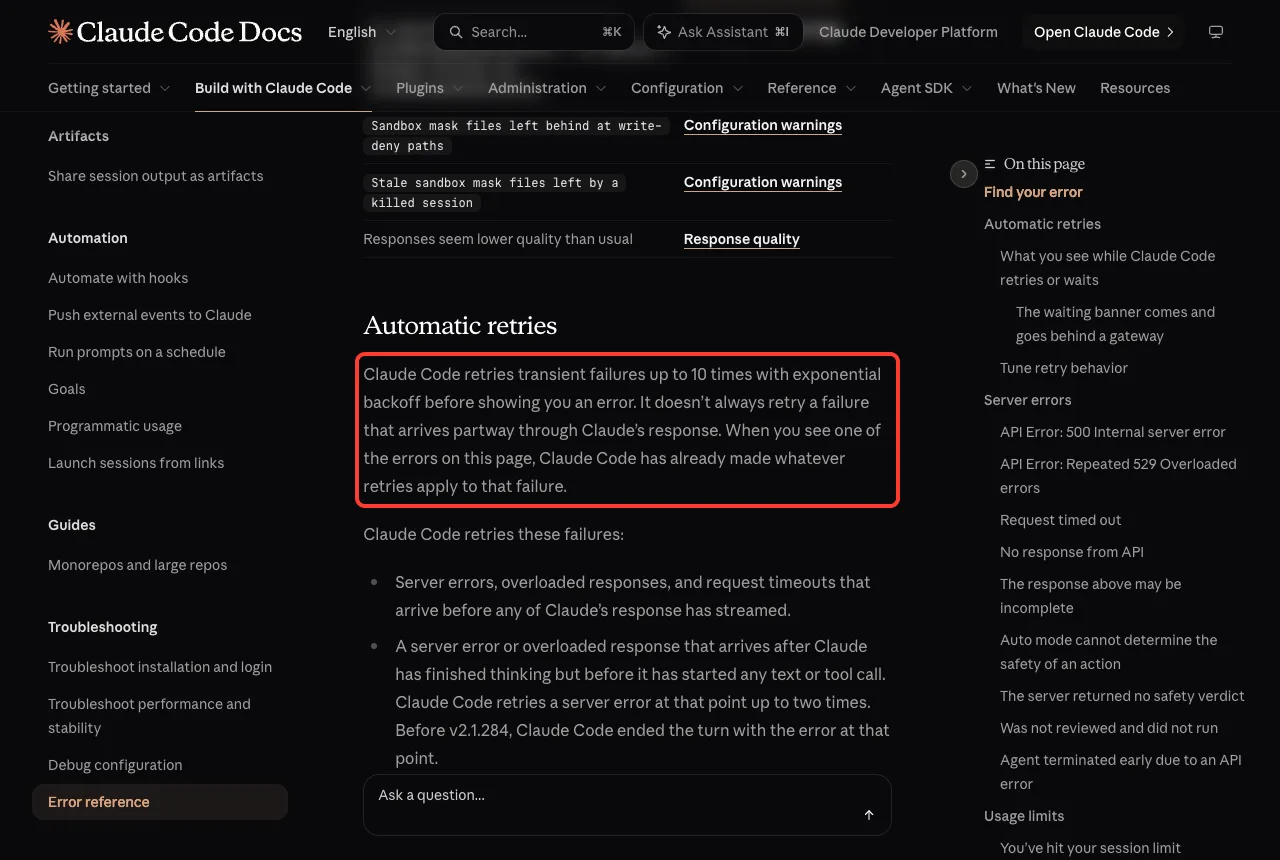Click the Claude Code Docs starburst logo
This screenshot has width=1280, height=860.
60,32
